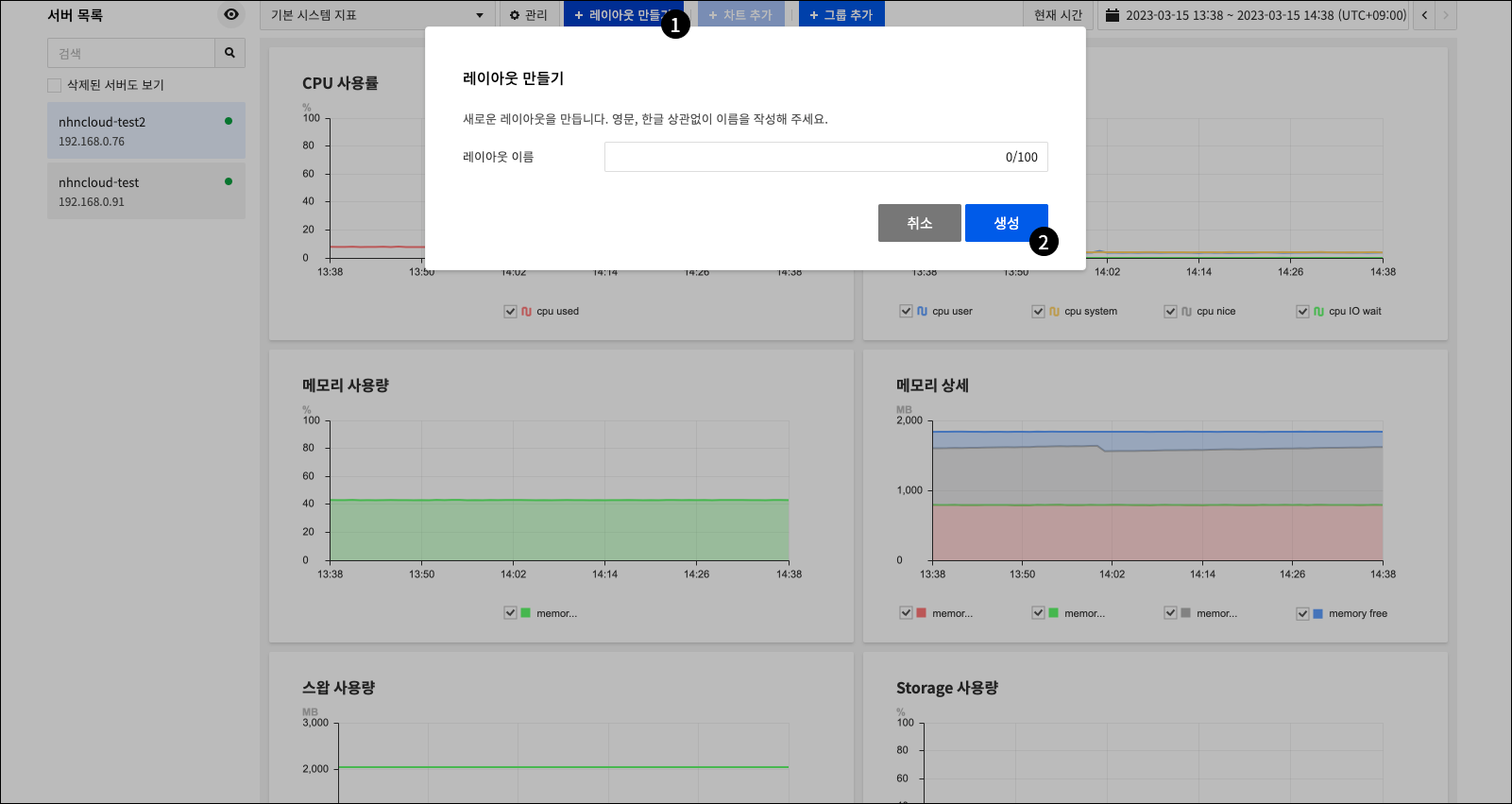Screen dimensions: 1512x804
Task: Click the CPU 사용률 chart title
Action: pos(340,83)
